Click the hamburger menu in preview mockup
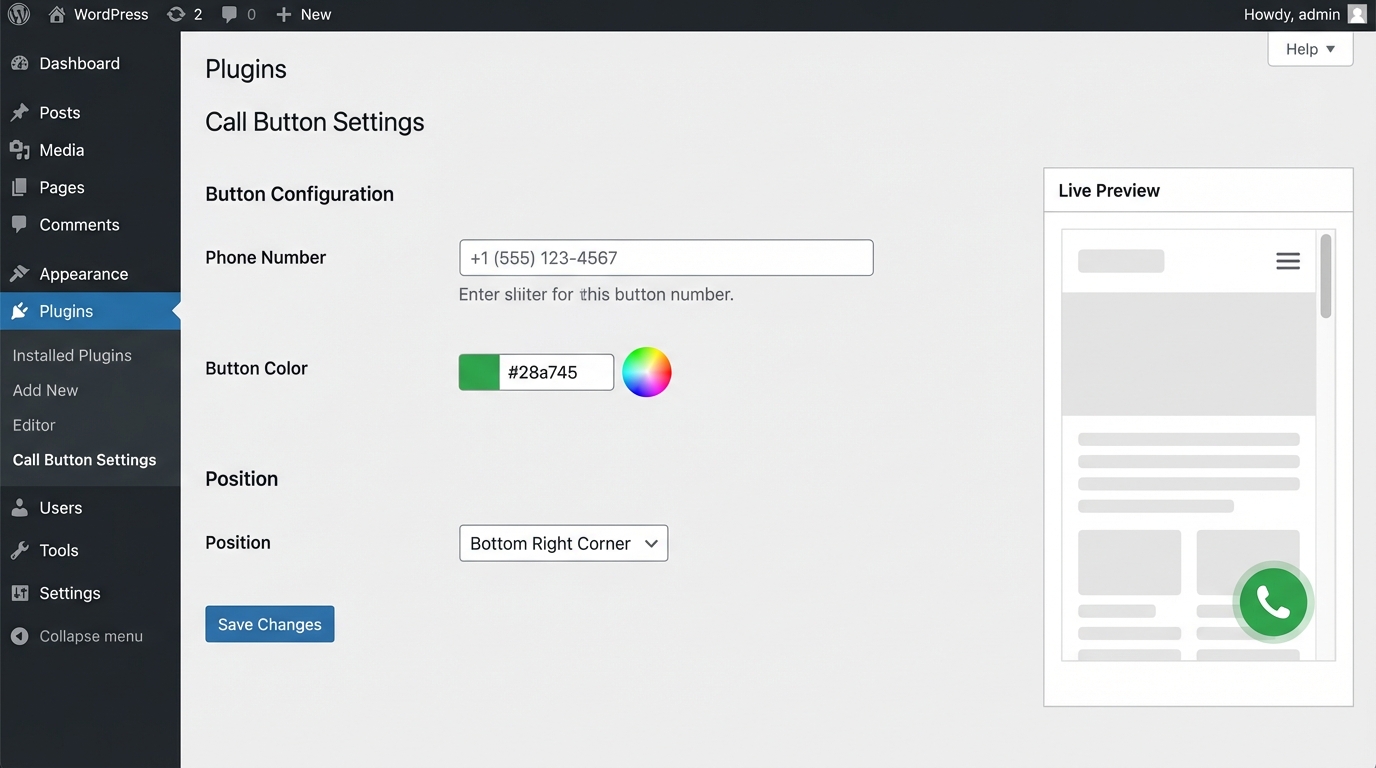Viewport: 1376px width, 768px height. point(1288,260)
